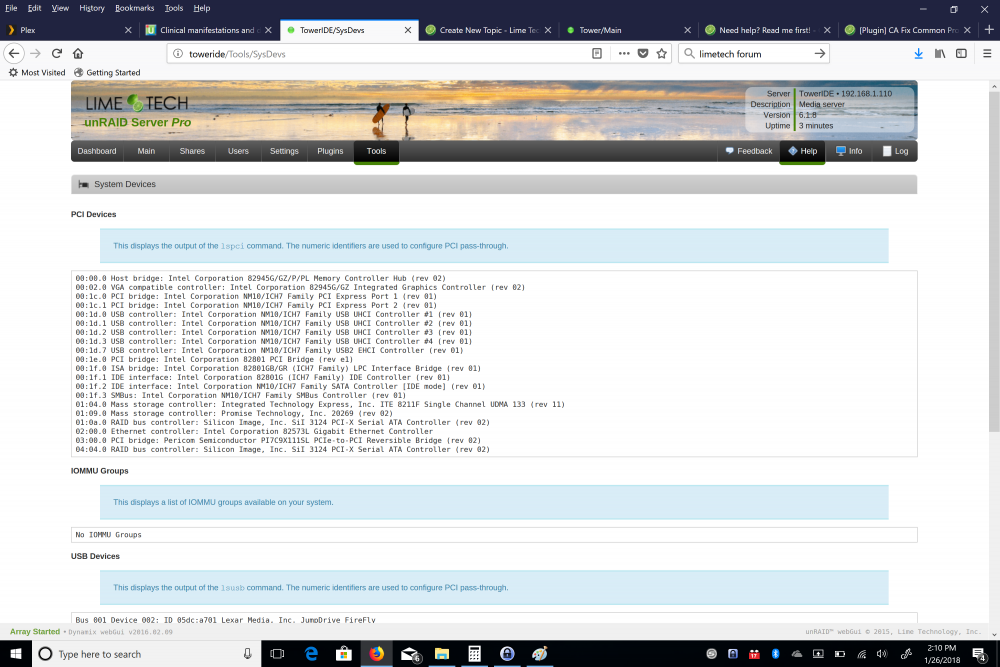Close the Plex browser tab
The height and width of the screenshot is (667, 1000).
pyautogui.click(x=128, y=30)
